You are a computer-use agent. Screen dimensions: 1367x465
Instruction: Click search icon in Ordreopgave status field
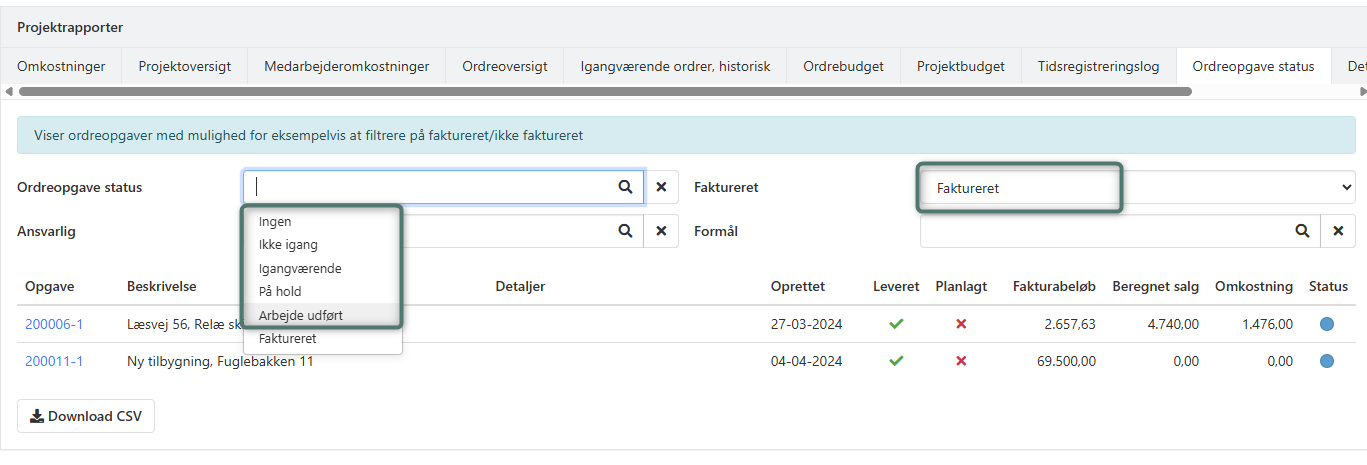click(625, 187)
